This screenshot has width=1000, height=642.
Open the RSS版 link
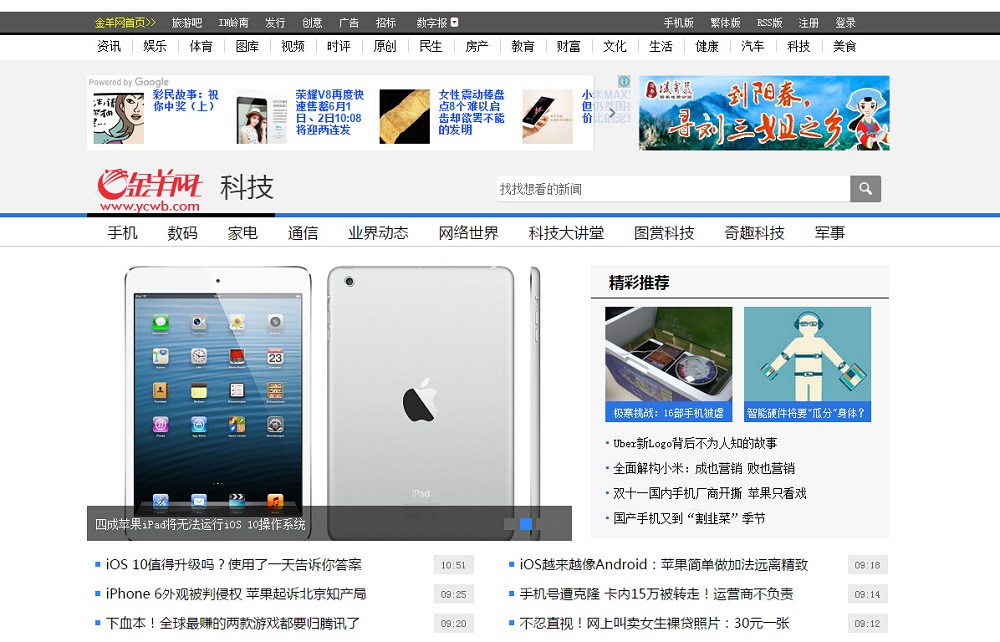click(x=769, y=23)
